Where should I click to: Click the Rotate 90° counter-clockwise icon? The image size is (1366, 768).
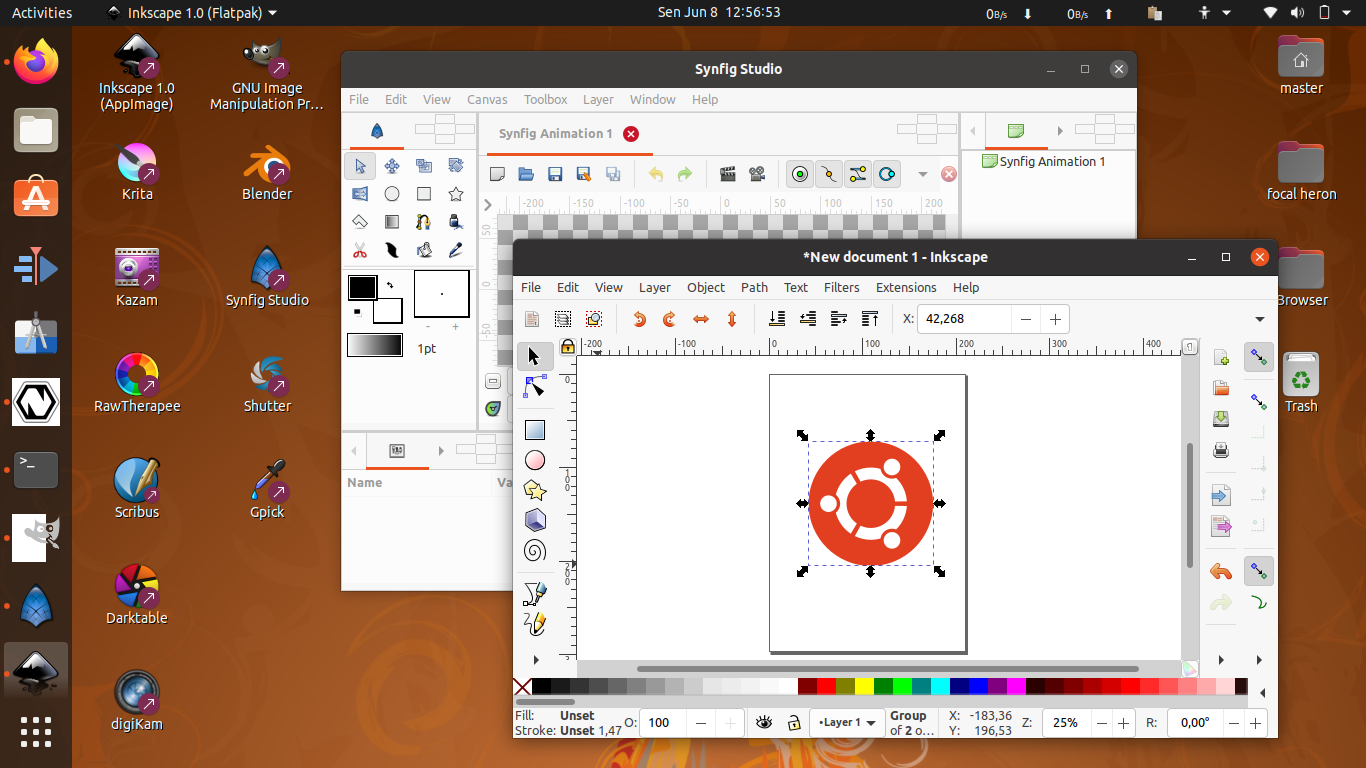(x=640, y=319)
